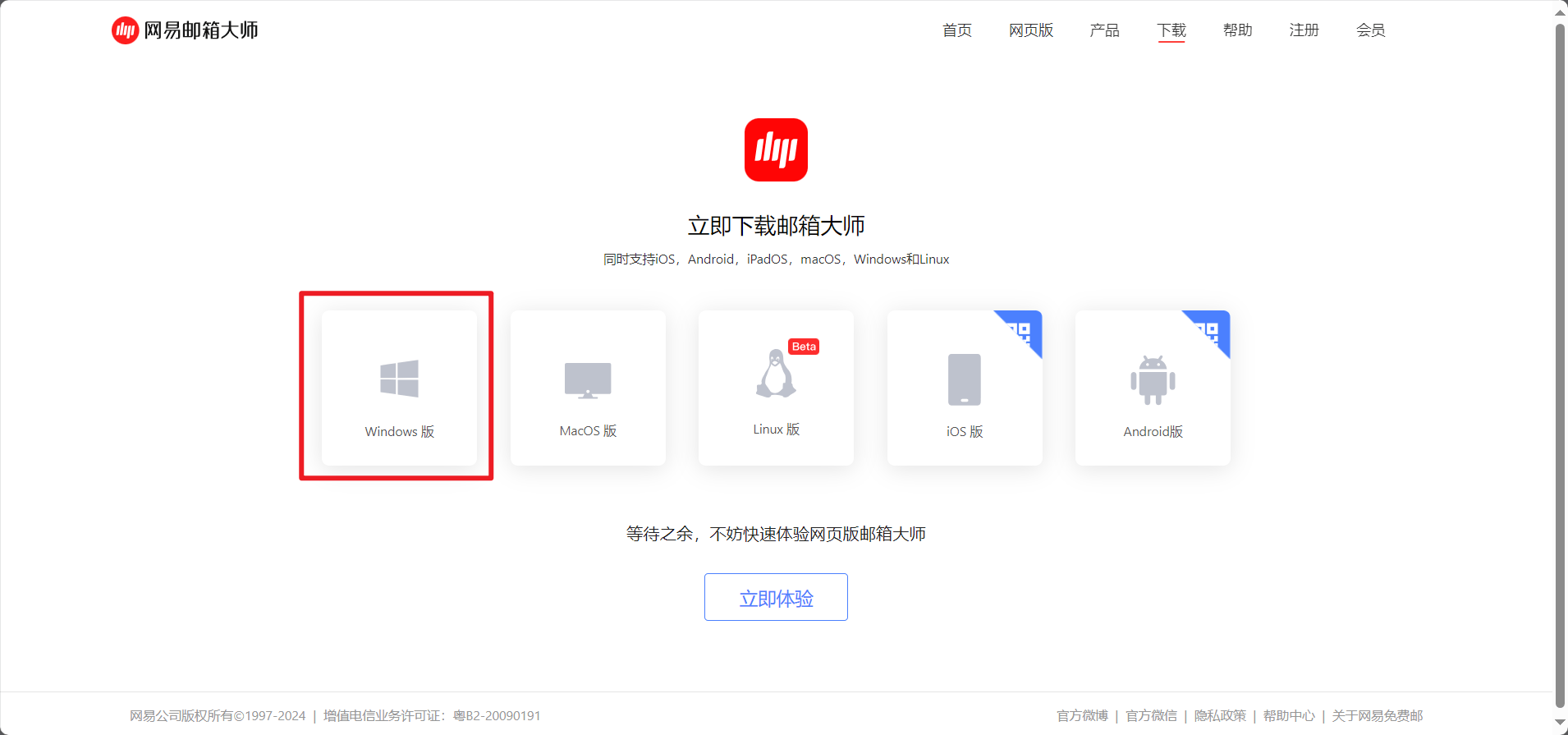Select the 下载 navigation tab
The height and width of the screenshot is (735, 1568).
pyautogui.click(x=1171, y=30)
